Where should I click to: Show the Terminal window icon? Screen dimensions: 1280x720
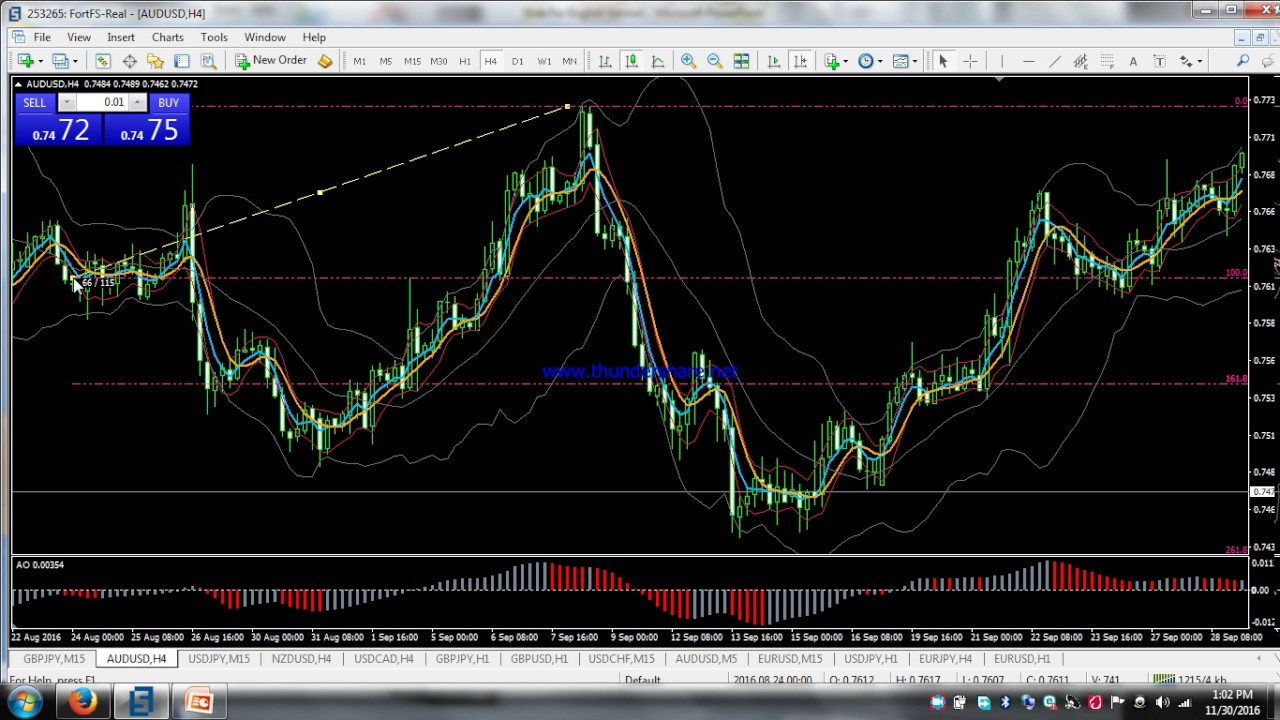182,61
